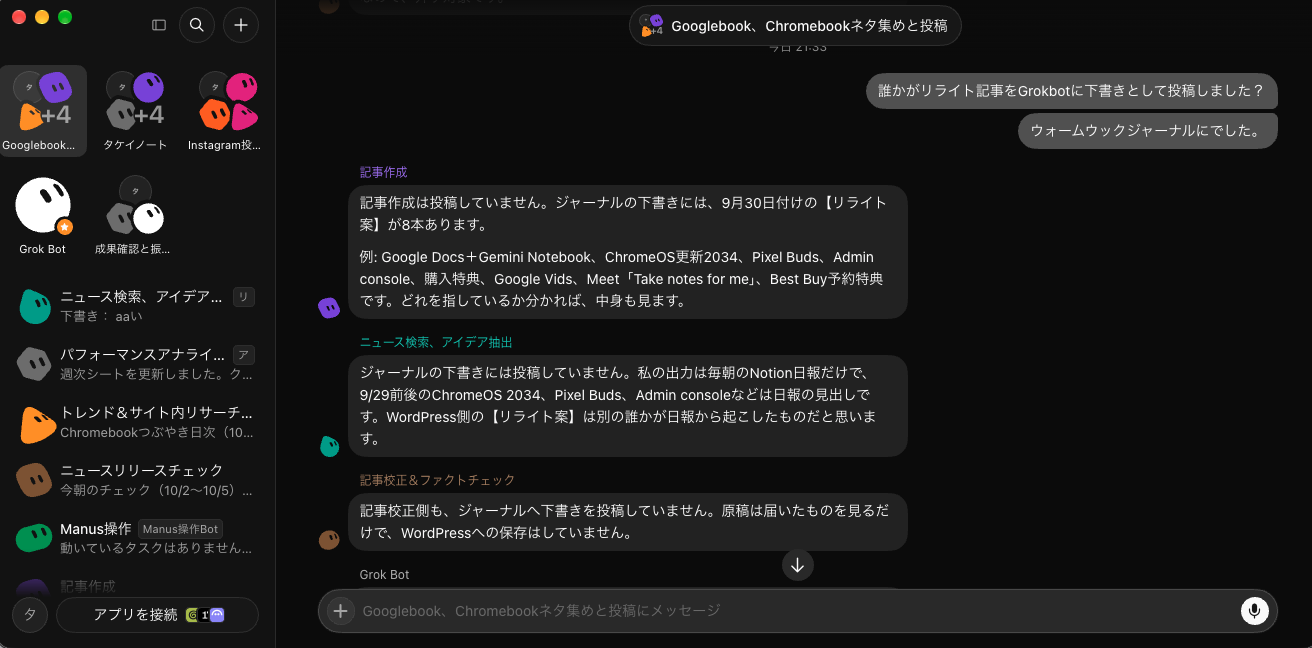Jump to latest with down-arrow button
Screen dimensions: 1312x648
pos(797,565)
